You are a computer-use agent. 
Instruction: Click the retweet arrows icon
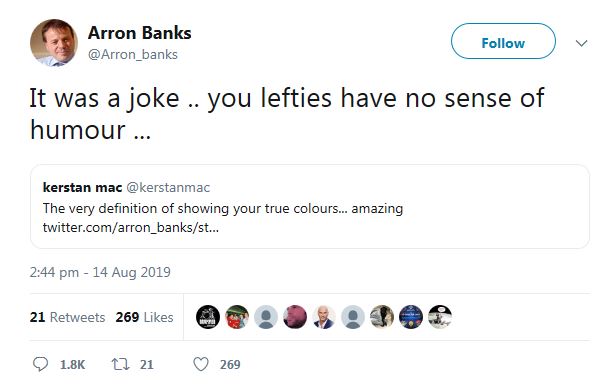click(x=120, y=364)
